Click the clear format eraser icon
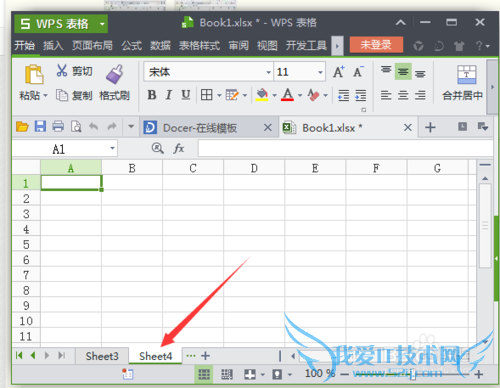 pos(313,95)
